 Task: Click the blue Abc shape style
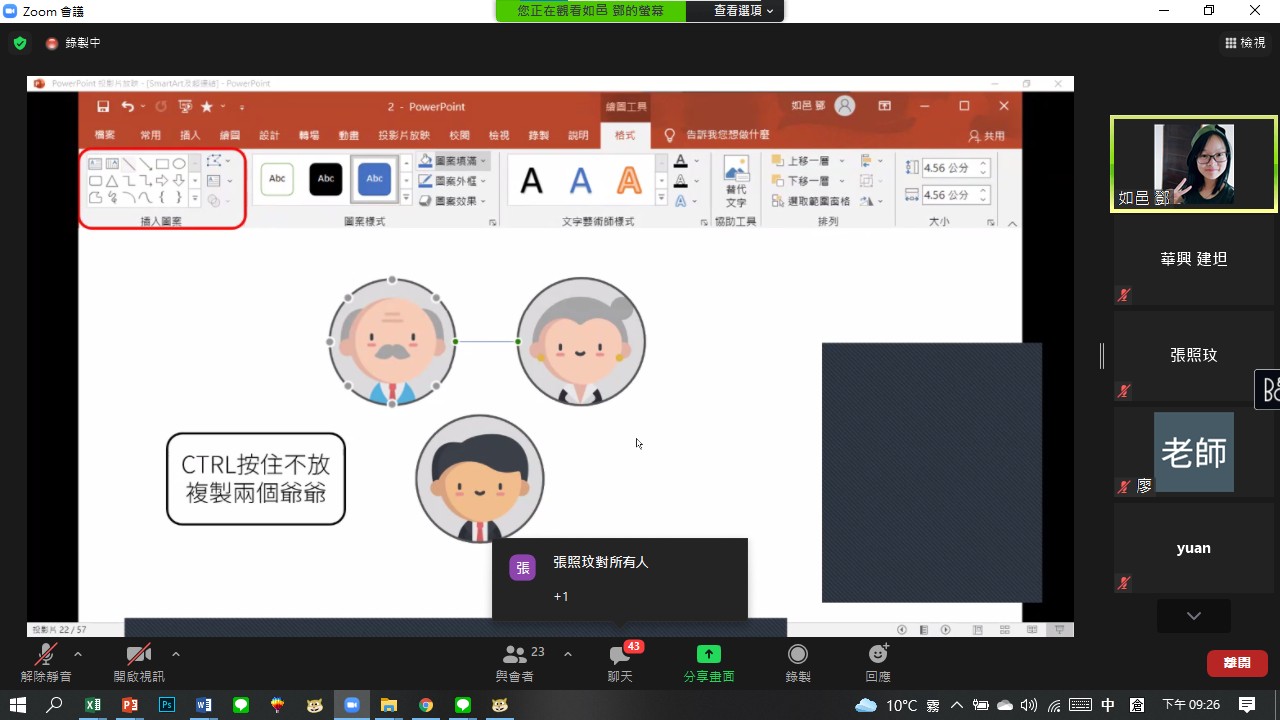(x=374, y=179)
